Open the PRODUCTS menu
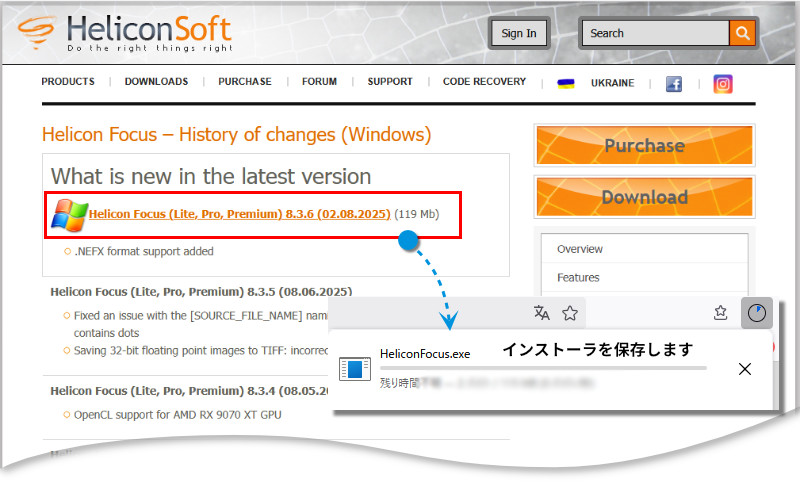This screenshot has width=800, height=483. point(68,82)
